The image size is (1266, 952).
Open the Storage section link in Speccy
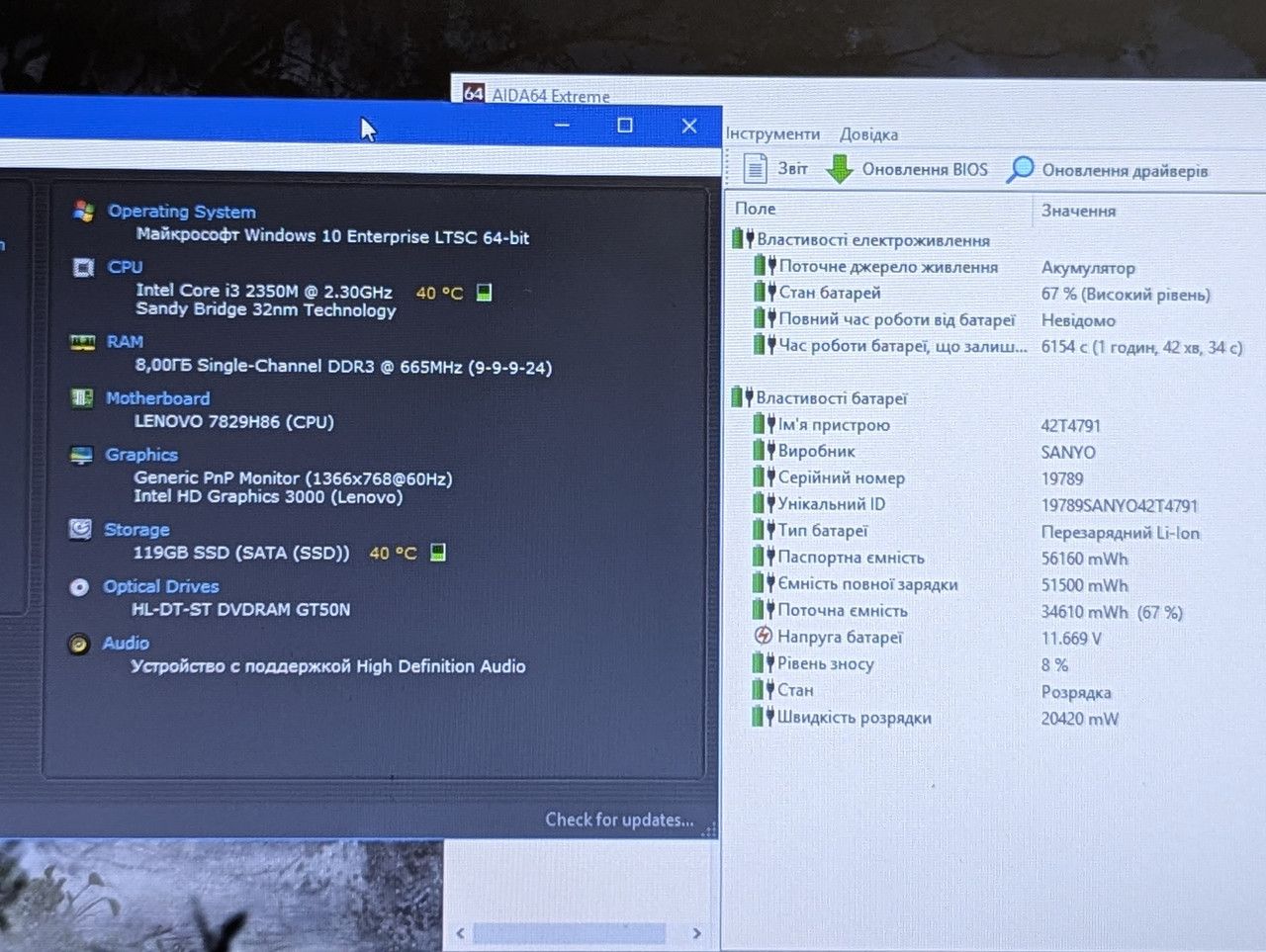(136, 530)
